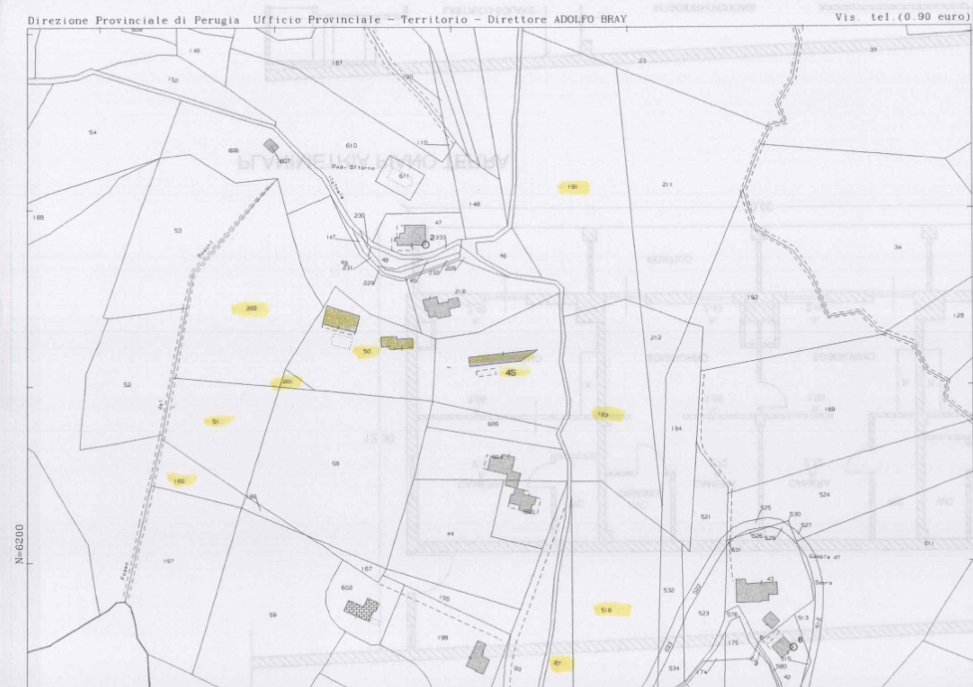Select the gray building beside parcel 233
Viewport: 973px width, 687px height.
point(411,236)
